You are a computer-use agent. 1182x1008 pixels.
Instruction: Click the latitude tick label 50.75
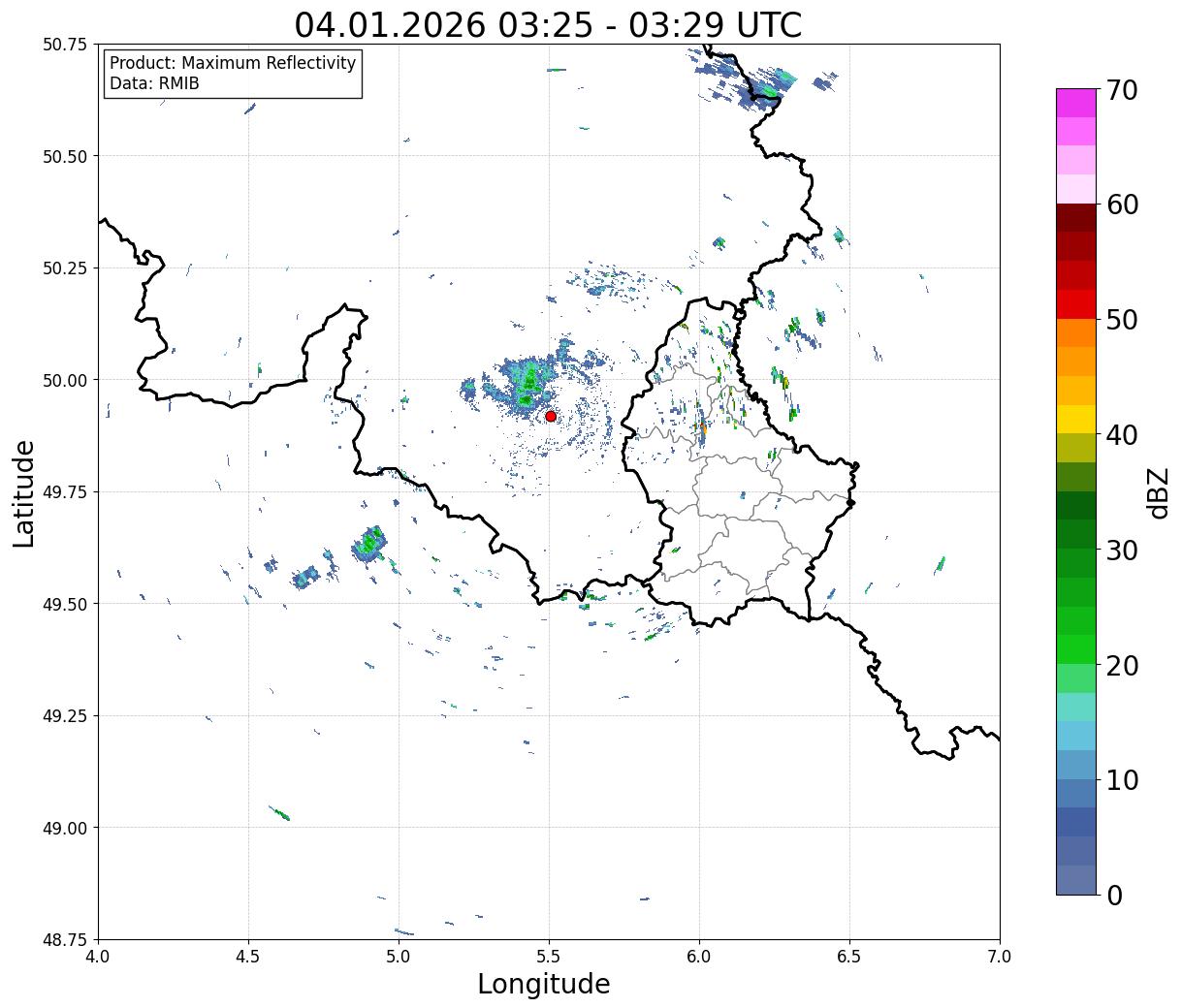click(x=64, y=45)
